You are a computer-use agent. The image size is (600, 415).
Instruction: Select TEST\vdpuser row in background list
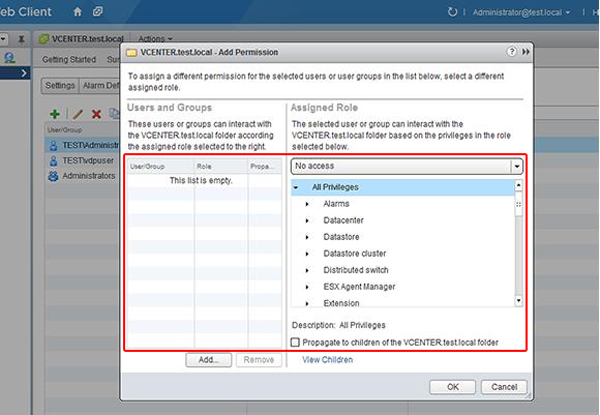(83, 161)
